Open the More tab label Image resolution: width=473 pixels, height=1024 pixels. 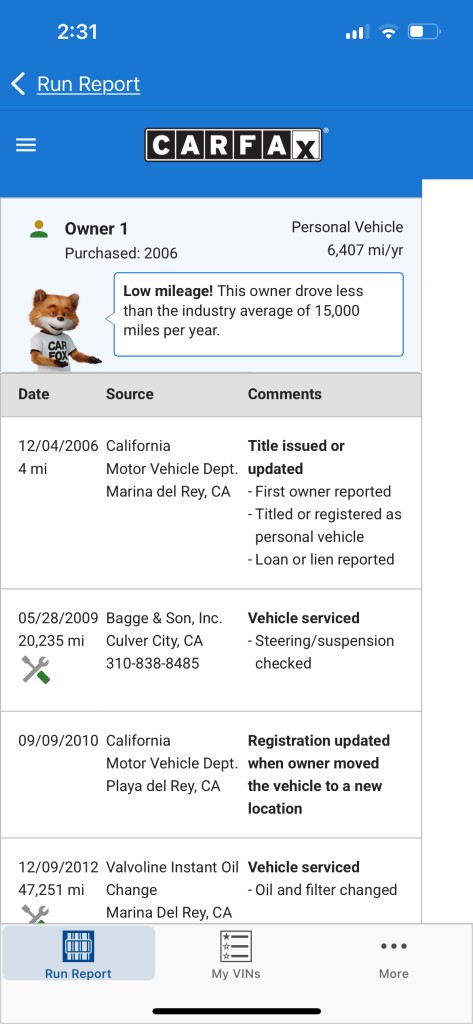(x=394, y=974)
